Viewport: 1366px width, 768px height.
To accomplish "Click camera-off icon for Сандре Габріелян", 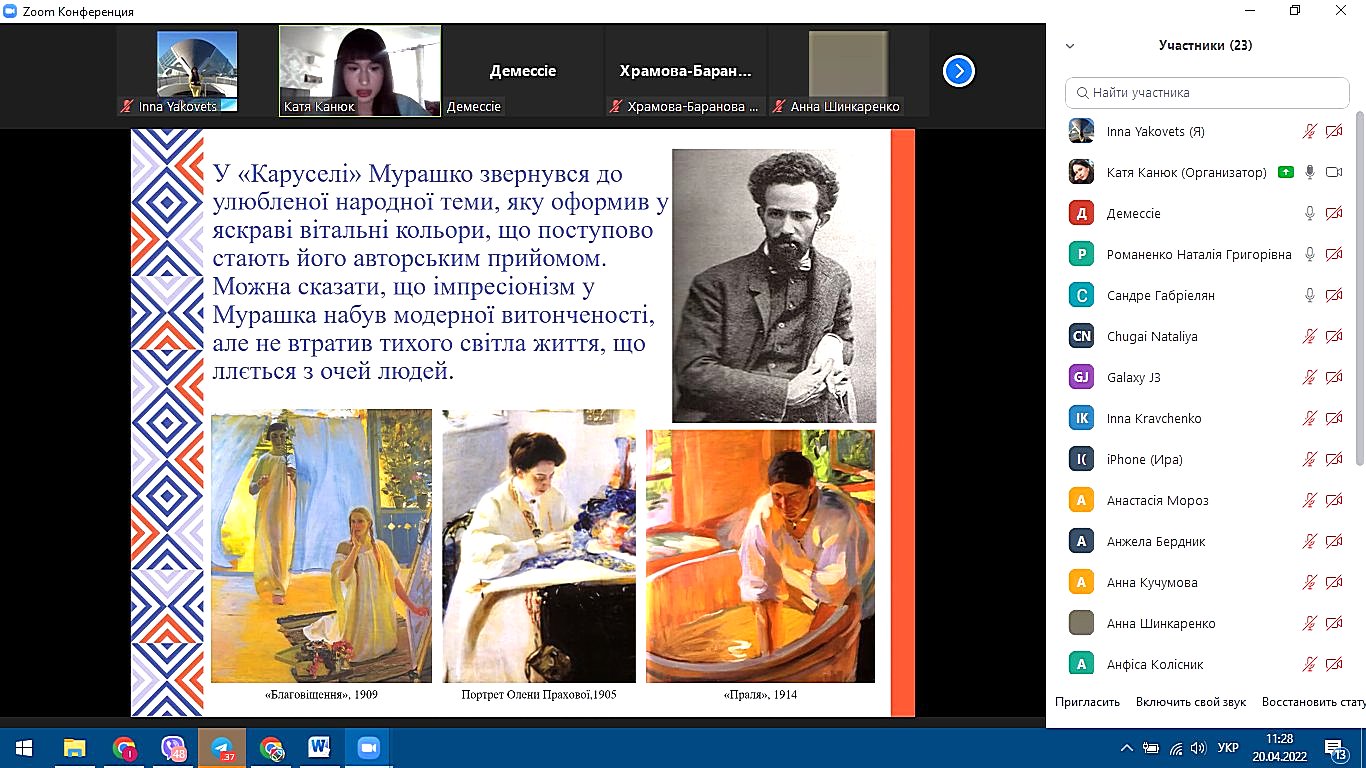I will [1334, 295].
